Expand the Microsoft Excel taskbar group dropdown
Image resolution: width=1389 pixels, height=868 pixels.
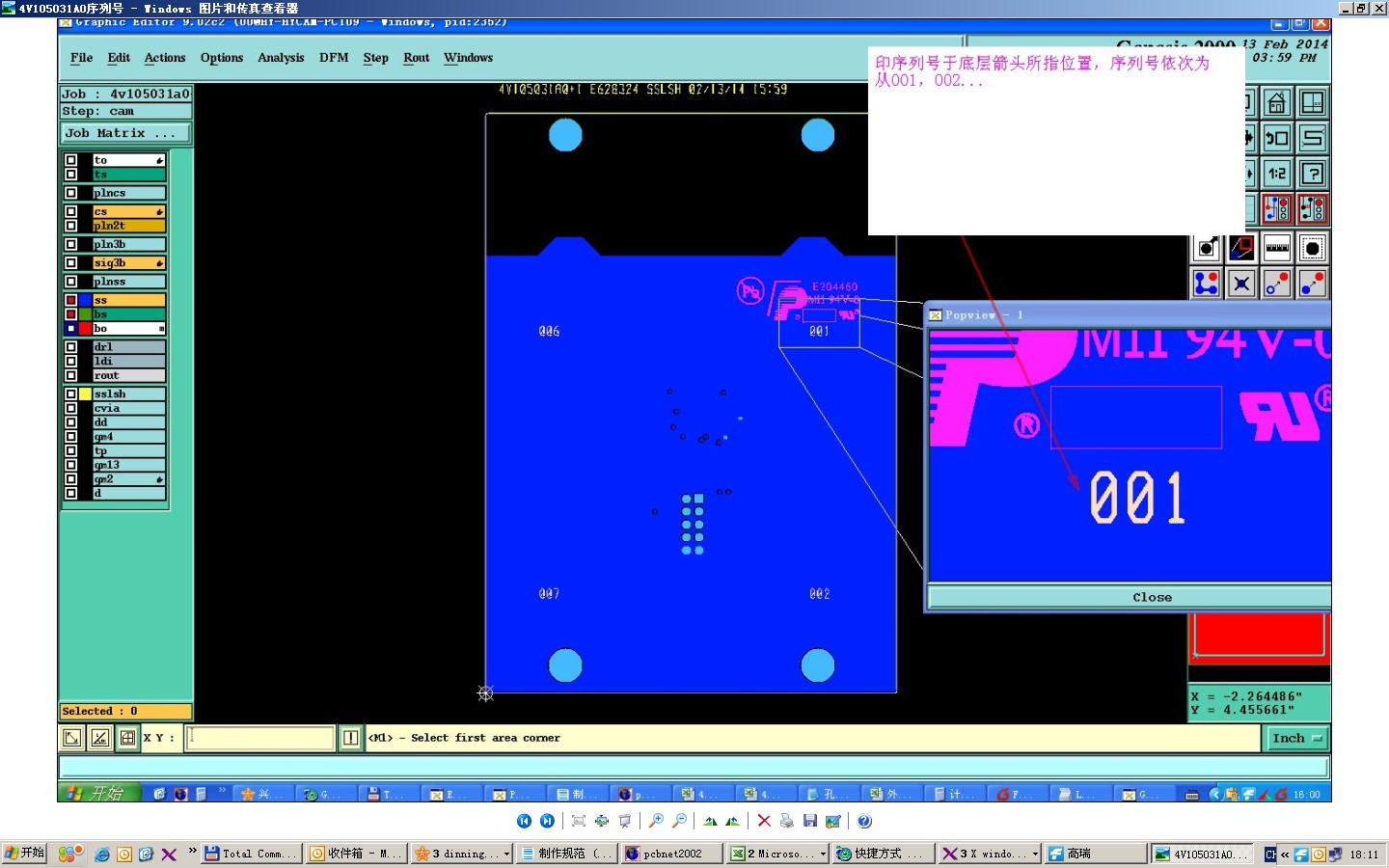823,854
